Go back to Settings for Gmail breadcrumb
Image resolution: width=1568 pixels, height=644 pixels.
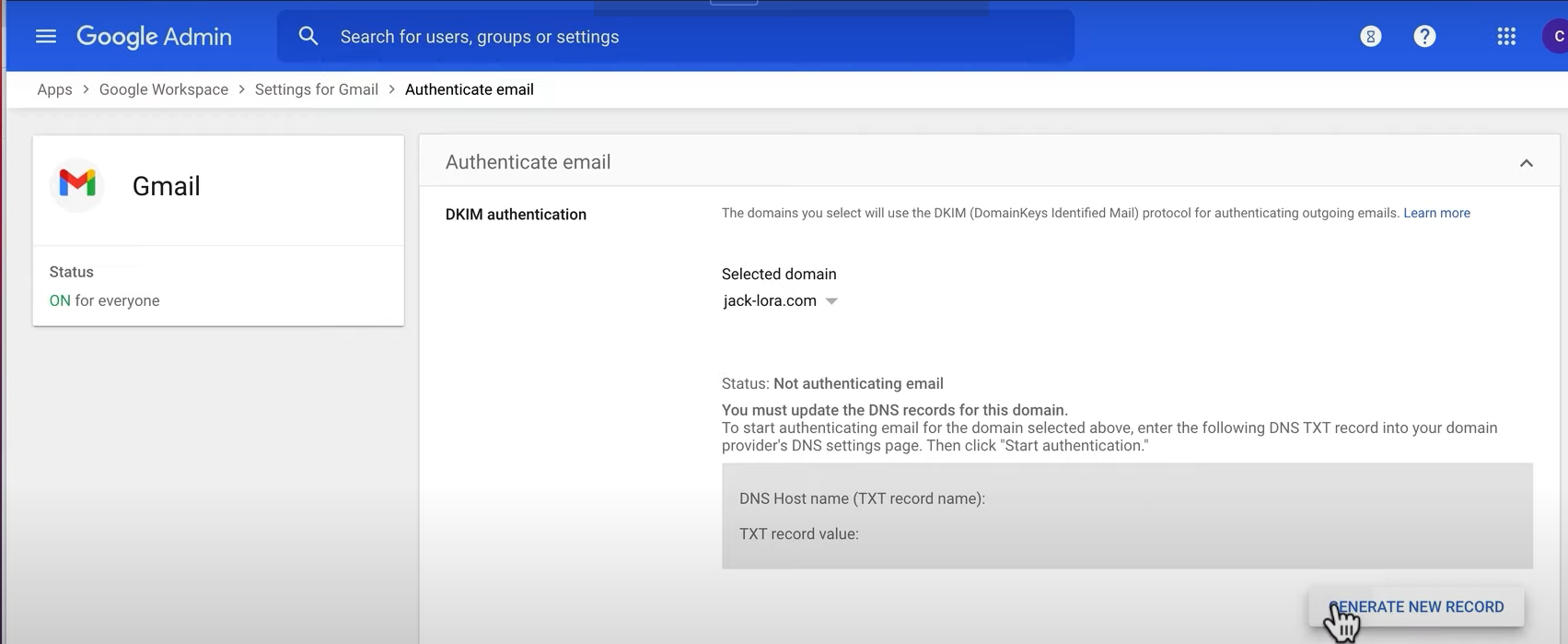tap(317, 89)
